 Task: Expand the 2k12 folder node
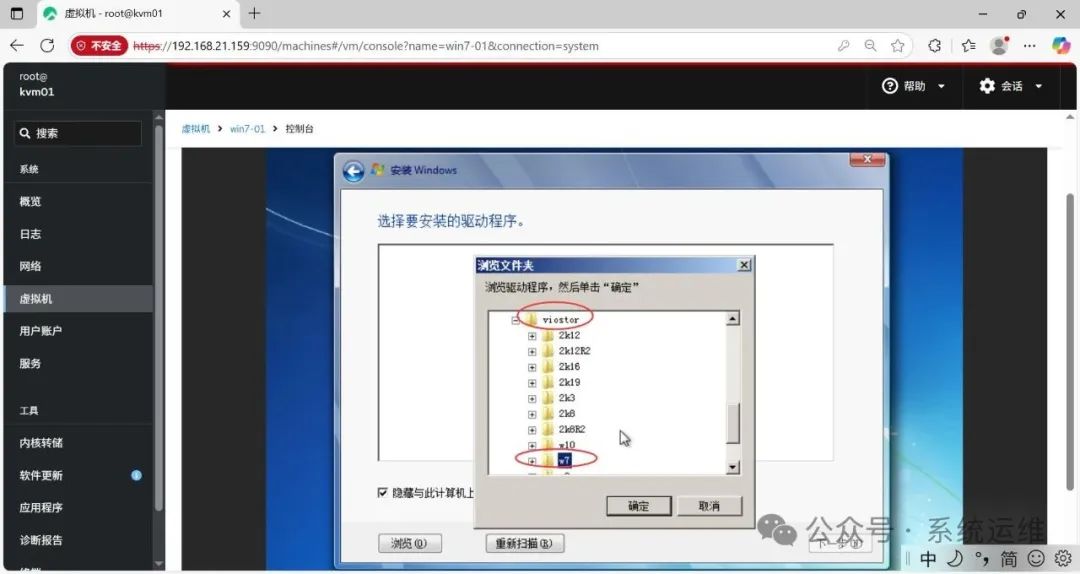point(532,336)
